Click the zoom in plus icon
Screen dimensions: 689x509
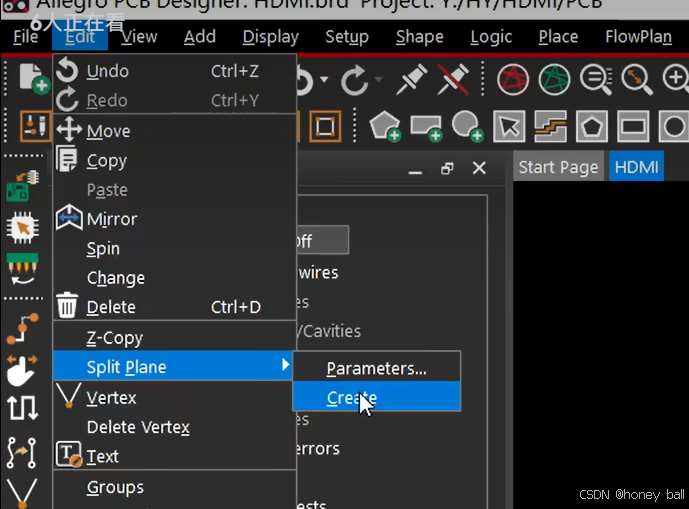point(675,80)
